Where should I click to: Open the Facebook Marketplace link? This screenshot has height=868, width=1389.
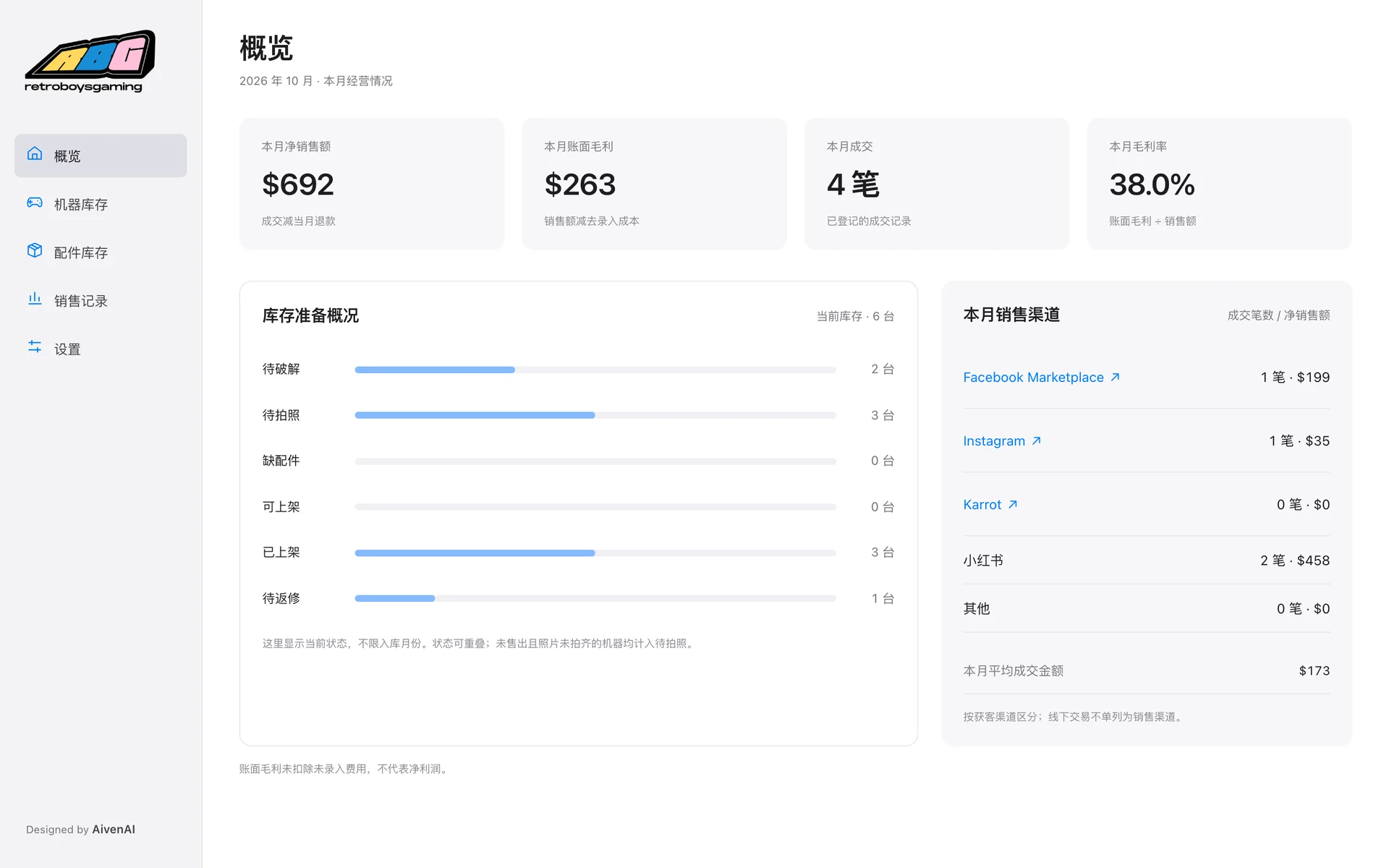[1042, 377]
